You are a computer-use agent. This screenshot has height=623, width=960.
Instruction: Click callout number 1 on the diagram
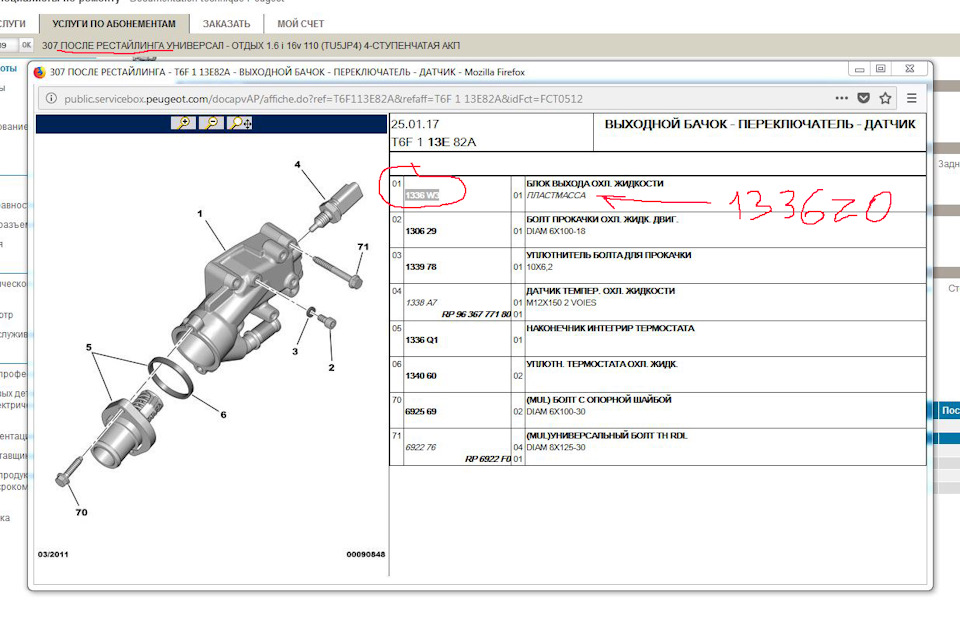(x=200, y=214)
